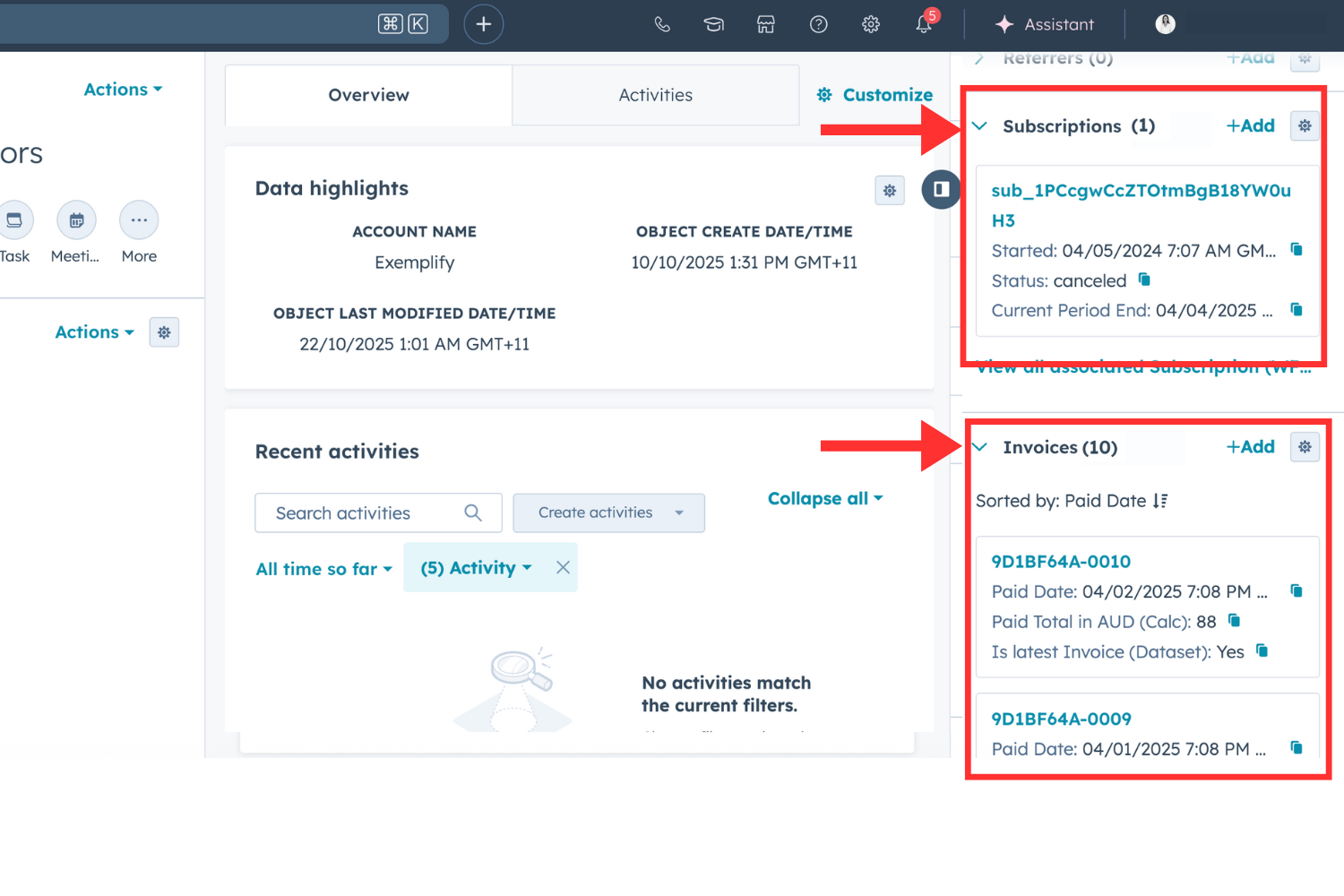Collapse the right sidebar panel toggle
Viewport: 1344px width, 896px height.
[941, 189]
